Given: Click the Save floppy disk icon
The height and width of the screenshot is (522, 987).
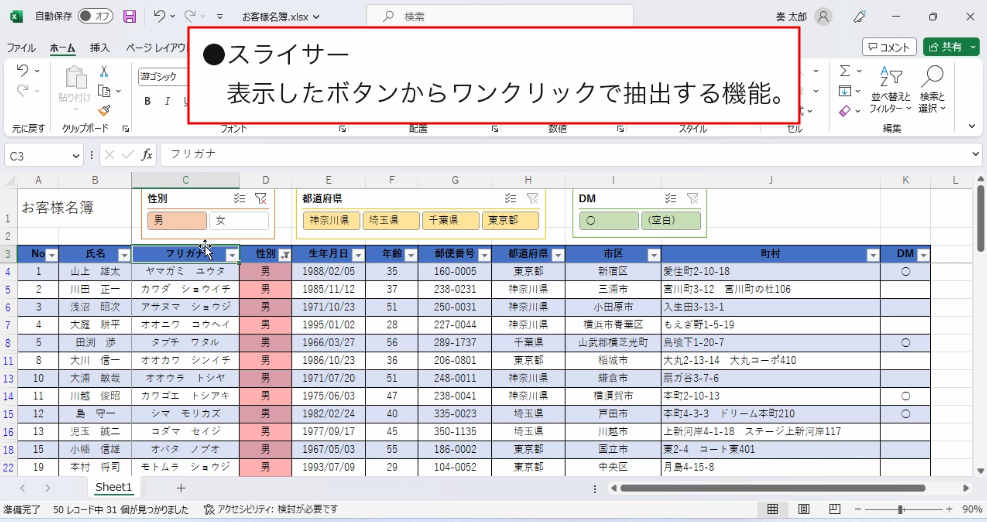Looking at the screenshot, I should tap(130, 16).
